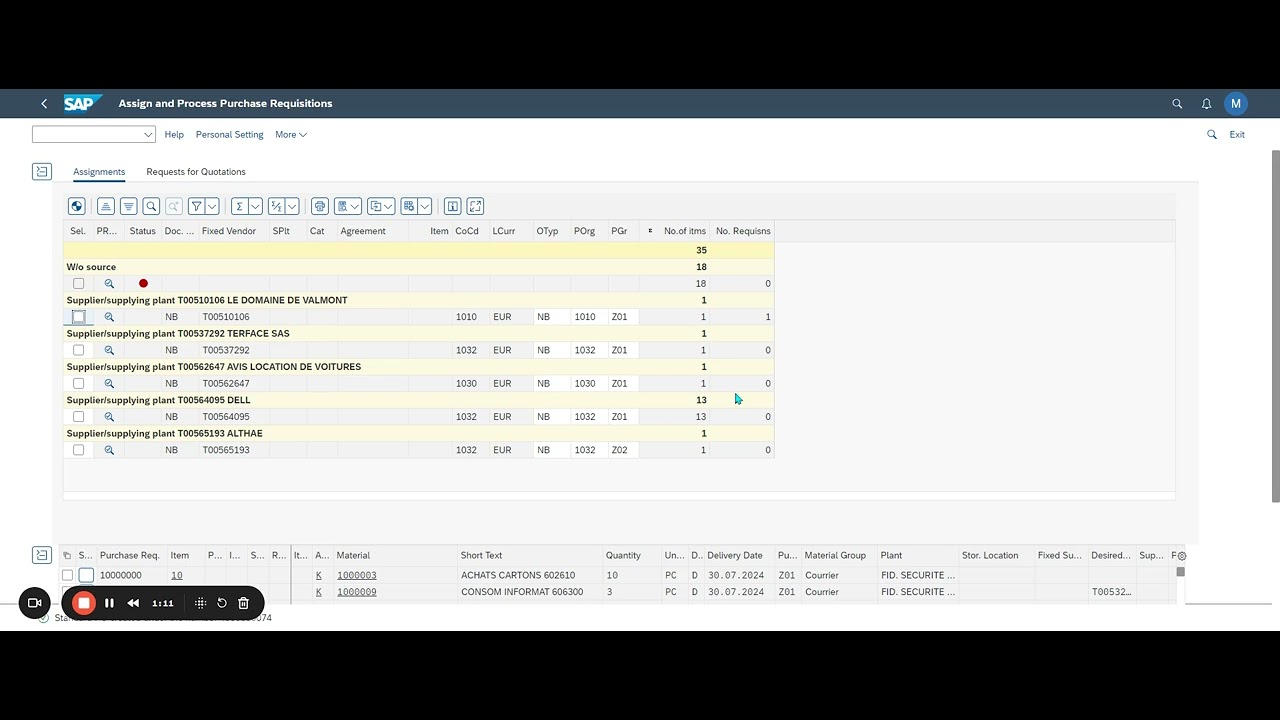1280x720 pixels.
Task: Click the information icon in the table toolbar
Action: coord(452,206)
